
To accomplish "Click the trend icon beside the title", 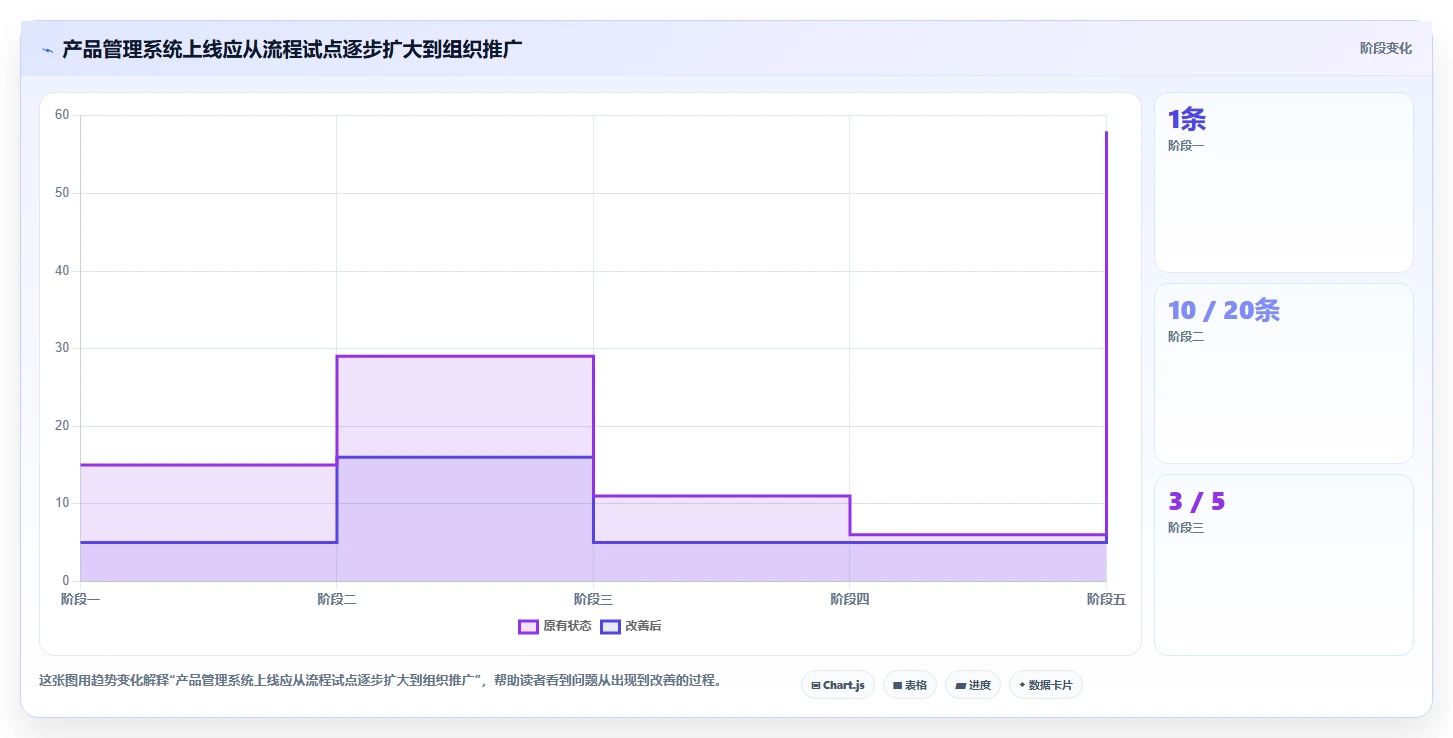I will pos(47,50).
